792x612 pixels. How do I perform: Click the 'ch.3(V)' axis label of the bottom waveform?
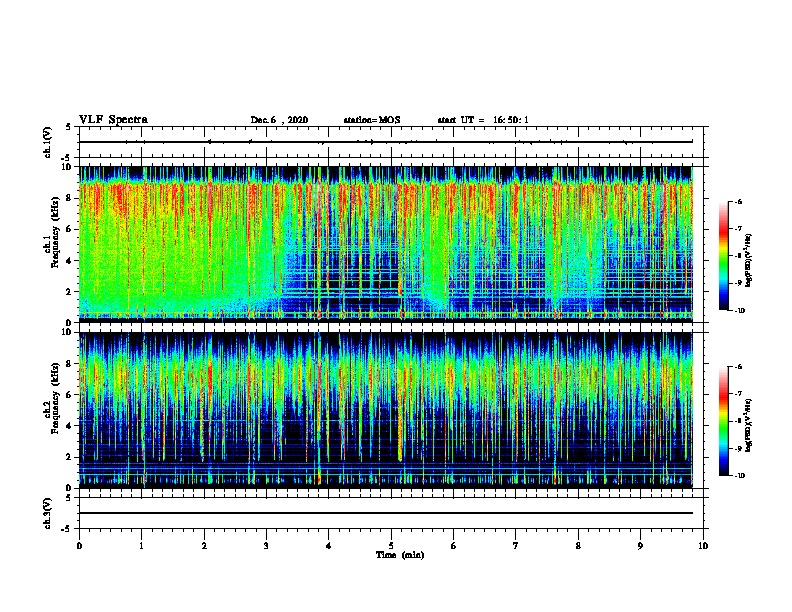pos(47,513)
